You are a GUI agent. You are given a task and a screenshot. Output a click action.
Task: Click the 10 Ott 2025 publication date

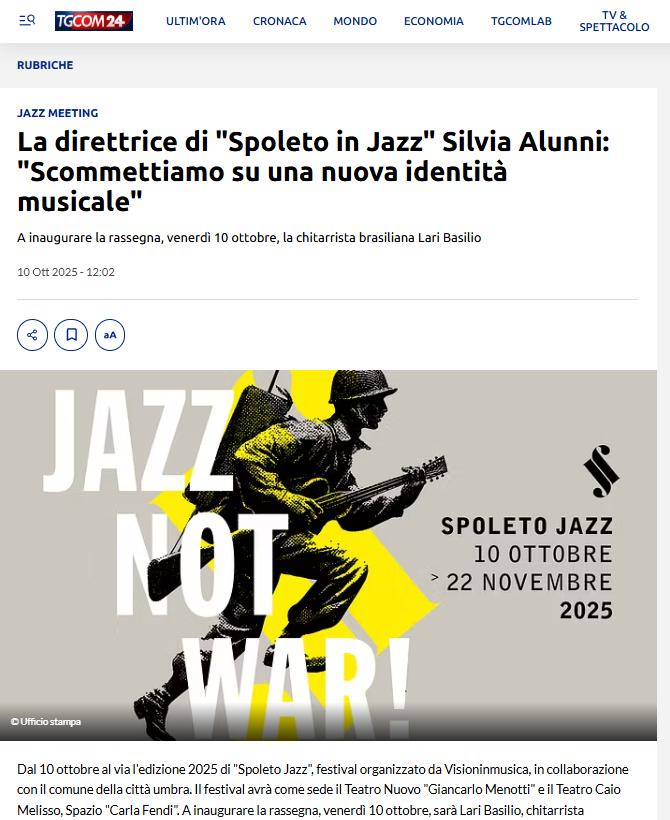click(x=66, y=272)
